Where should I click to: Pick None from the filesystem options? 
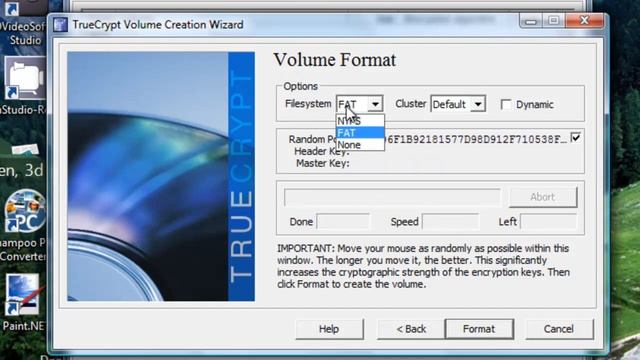tap(360, 144)
